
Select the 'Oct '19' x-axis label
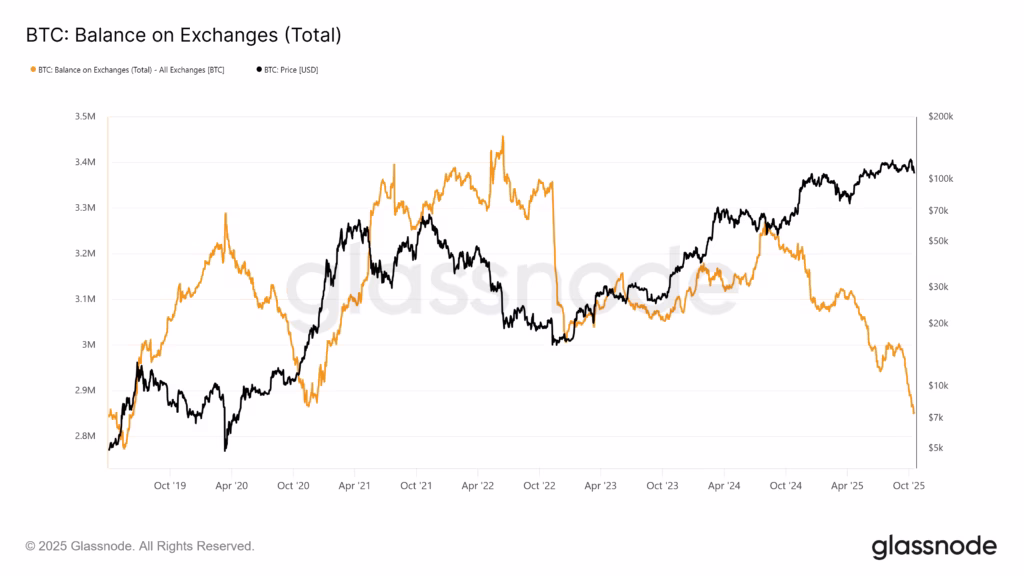[170, 485]
